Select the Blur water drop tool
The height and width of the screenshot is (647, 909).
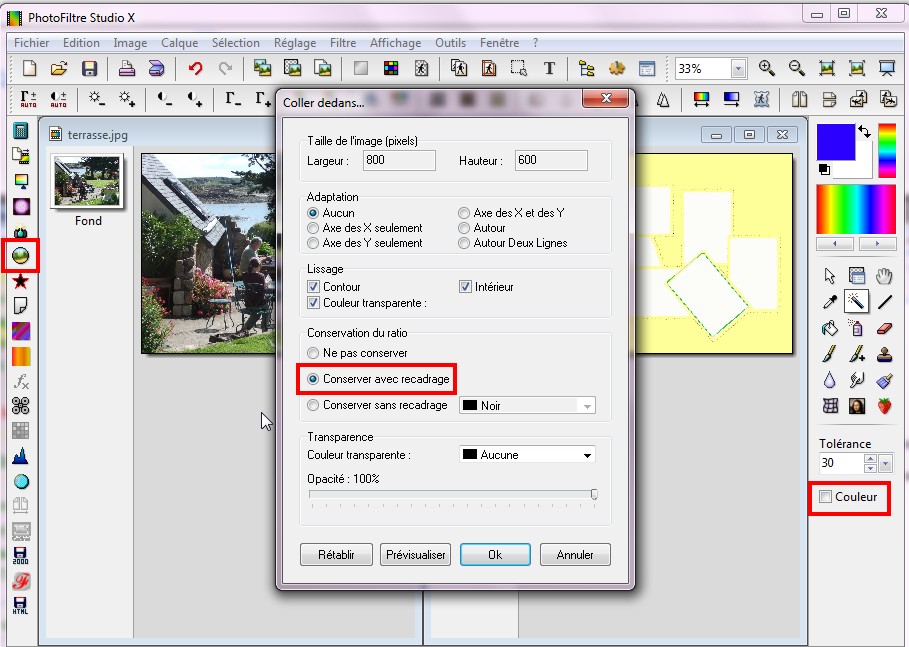(x=830, y=380)
